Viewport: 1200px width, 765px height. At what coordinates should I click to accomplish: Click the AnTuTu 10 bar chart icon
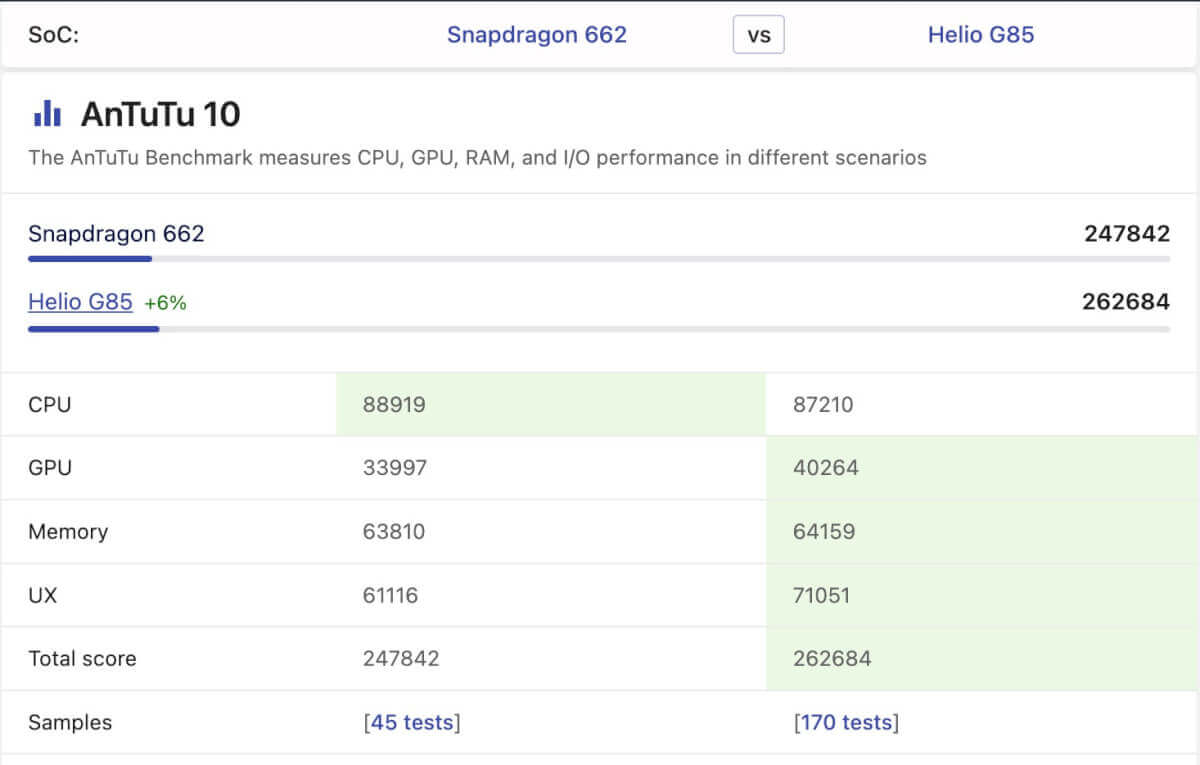pyautogui.click(x=47, y=114)
